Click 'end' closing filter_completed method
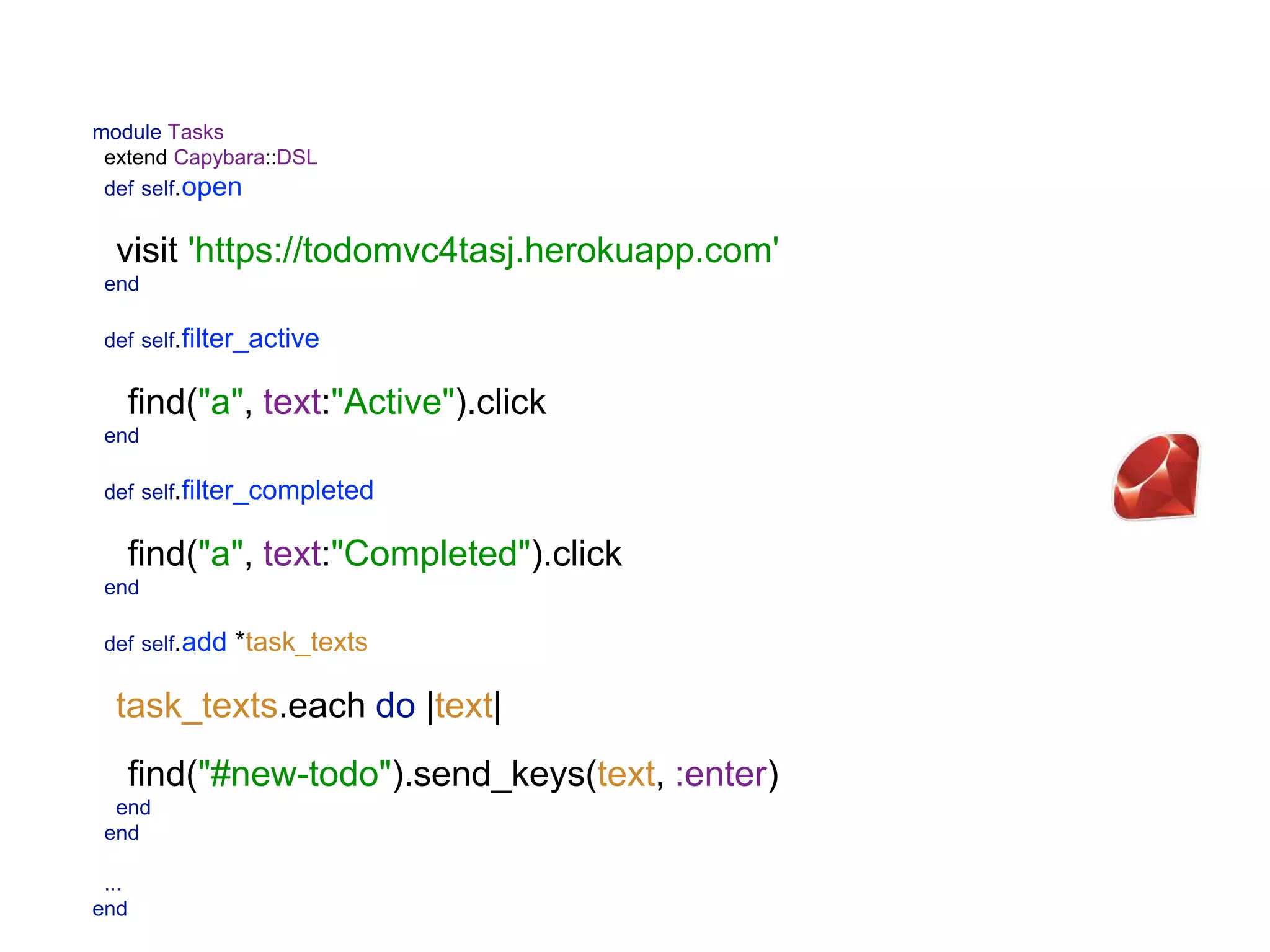 click(122, 588)
